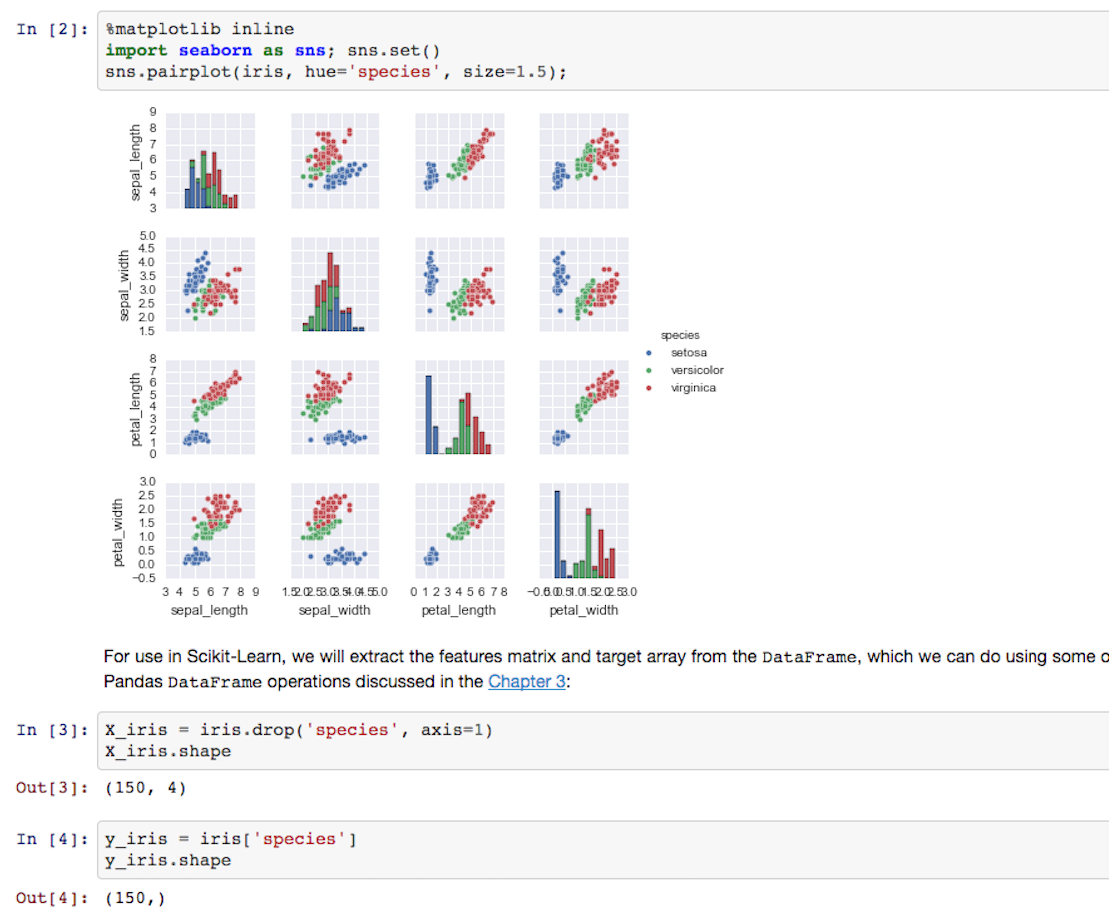The height and width of the screenshot is (922, 1109).
Task: Click the Out[3] prompt label
Action: (x=52, y=788)
